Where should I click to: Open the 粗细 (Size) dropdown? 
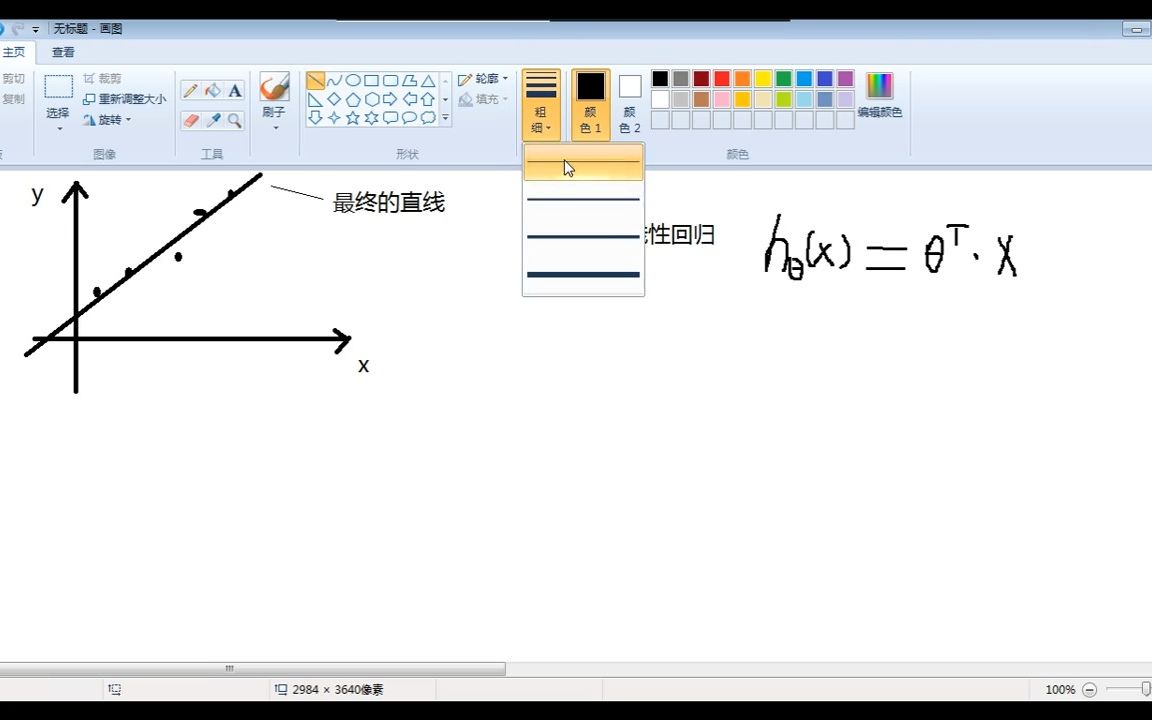(x=541, y=103)
